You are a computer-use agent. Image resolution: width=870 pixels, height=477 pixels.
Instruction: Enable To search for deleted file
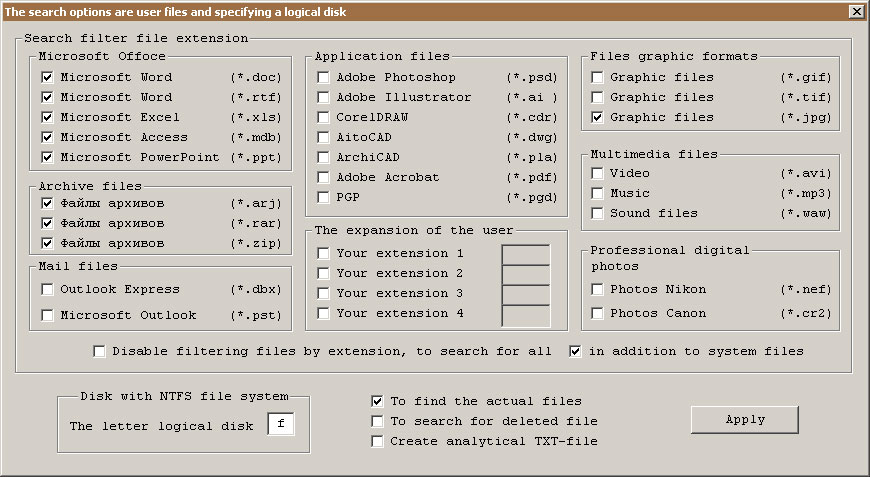[377, 421]
